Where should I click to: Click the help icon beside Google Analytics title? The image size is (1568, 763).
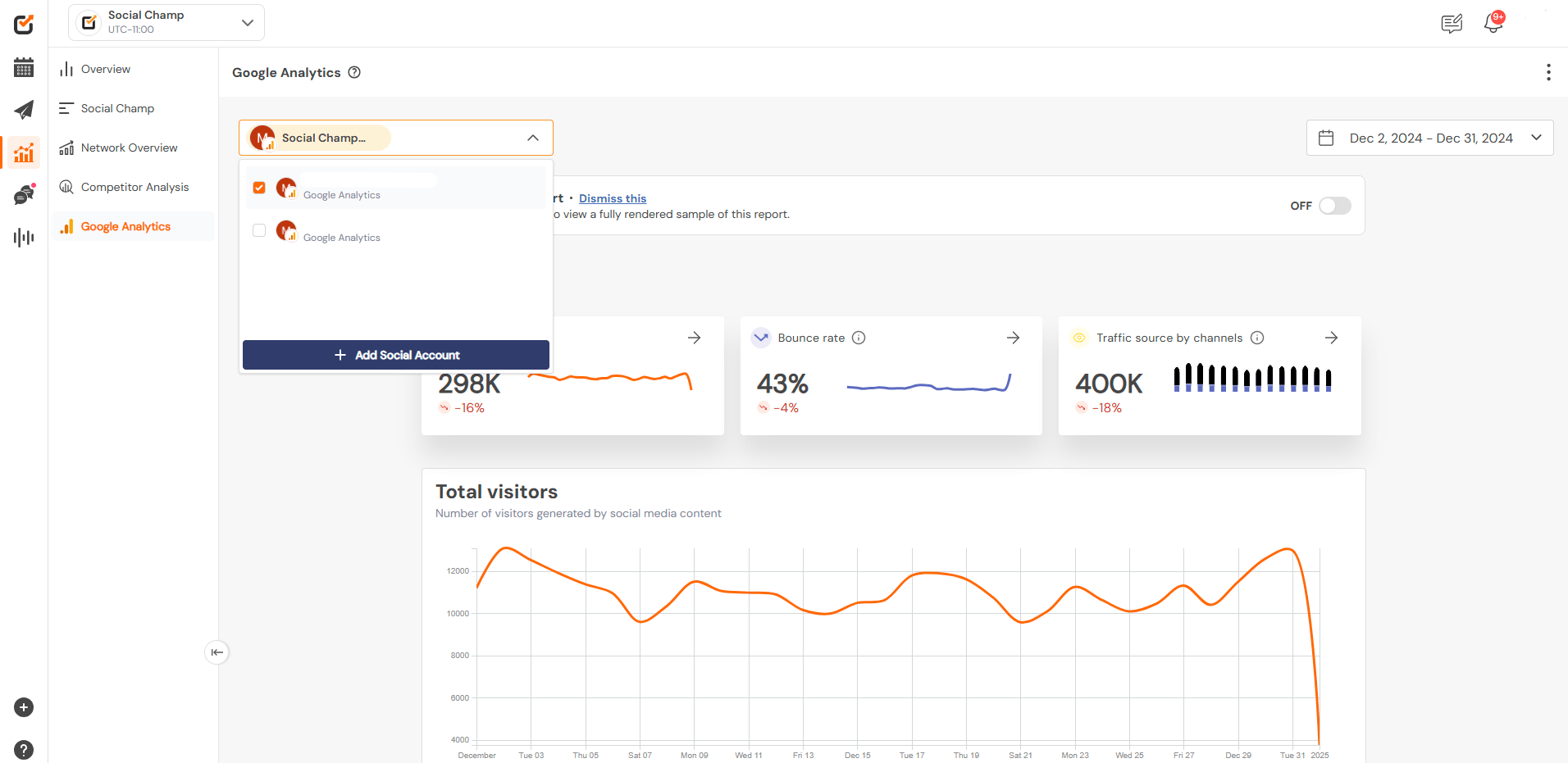(x=354, y=72)
